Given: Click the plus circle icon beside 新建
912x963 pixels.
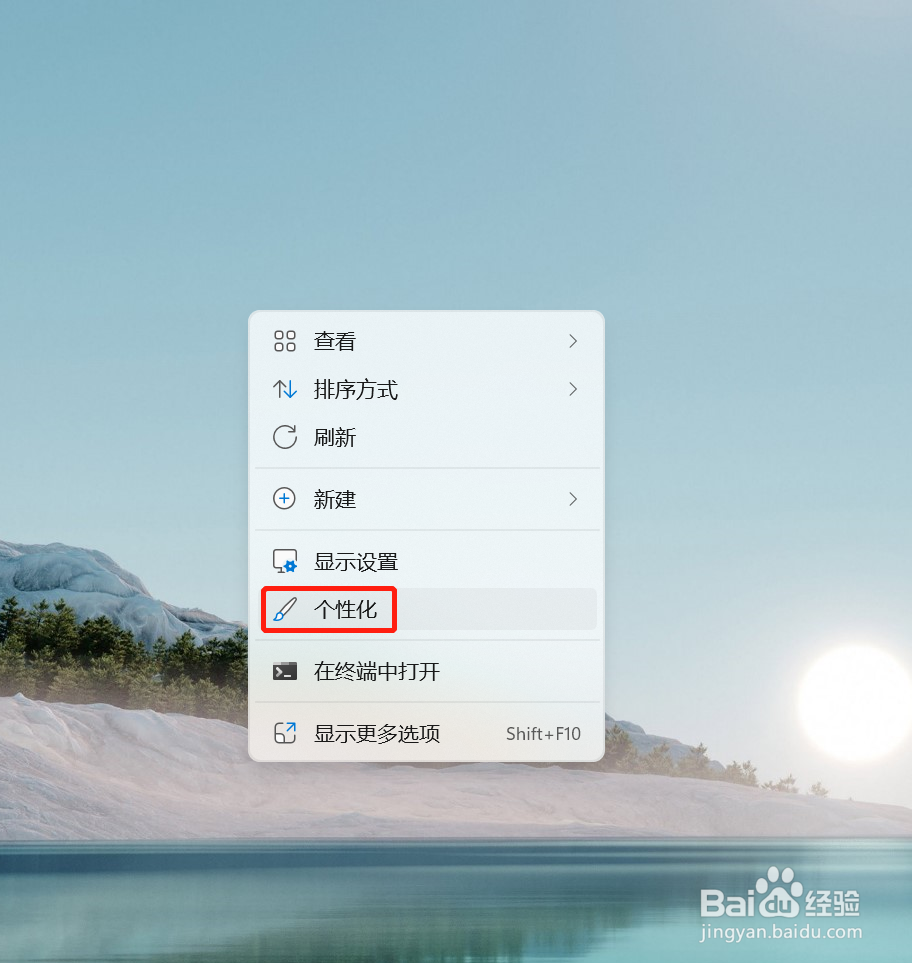Looking at the screenshot, I should point(284,499).
